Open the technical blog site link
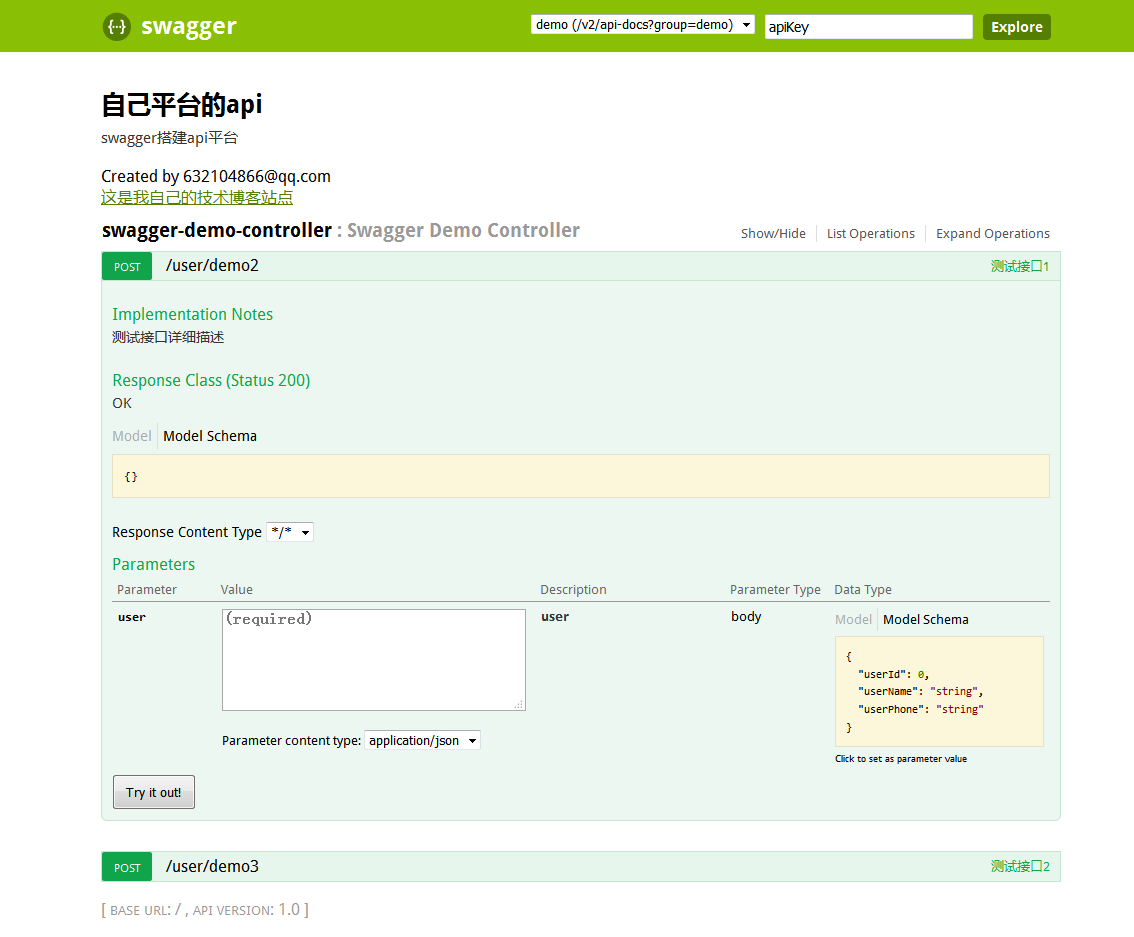 [x=197, y=197]
